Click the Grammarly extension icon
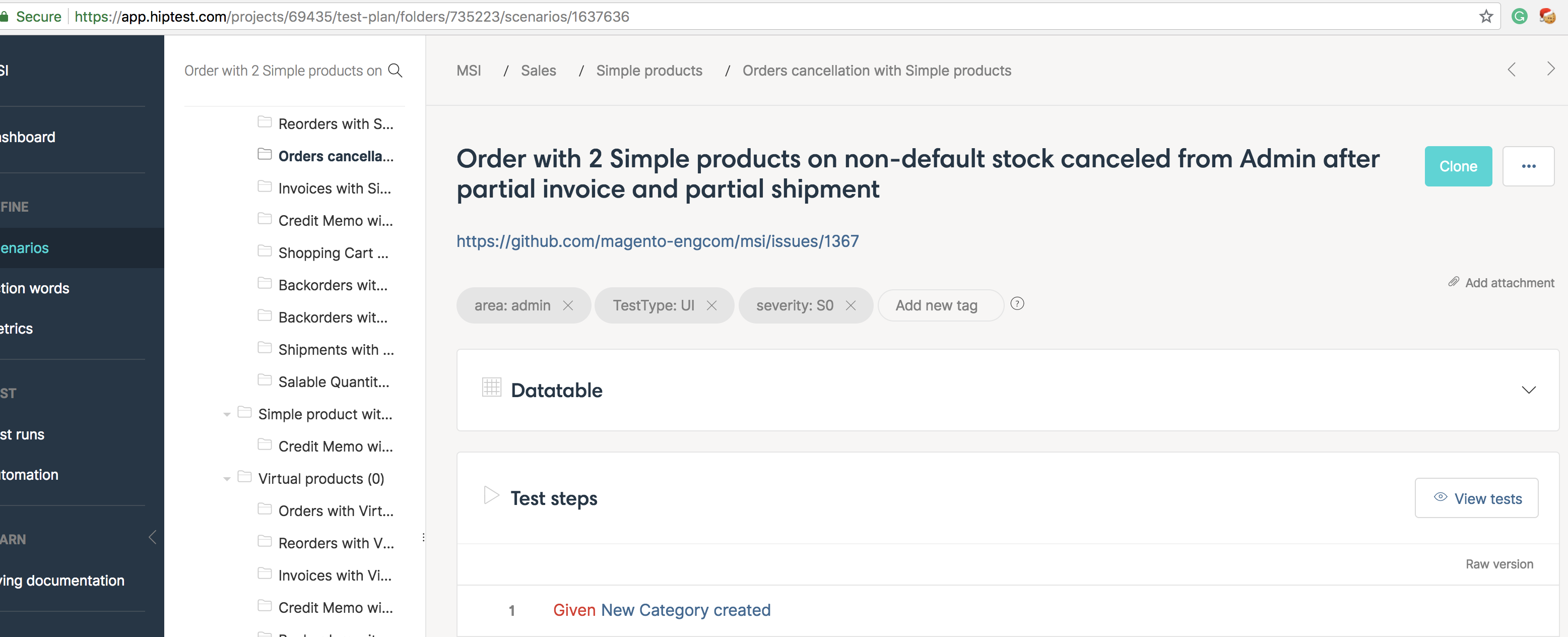Image resolution: width=1568 pixels, height=637 pixels. tap(1519, 17)
